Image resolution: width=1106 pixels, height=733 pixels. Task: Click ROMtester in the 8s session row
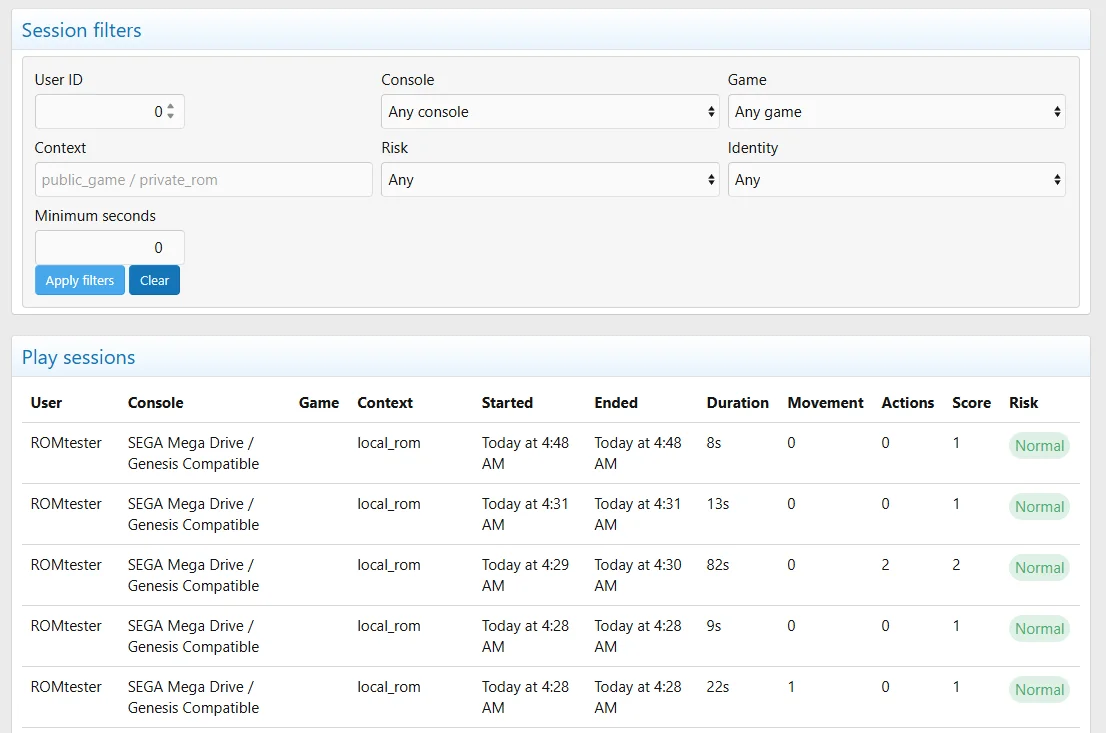click(x=66, y=443)
